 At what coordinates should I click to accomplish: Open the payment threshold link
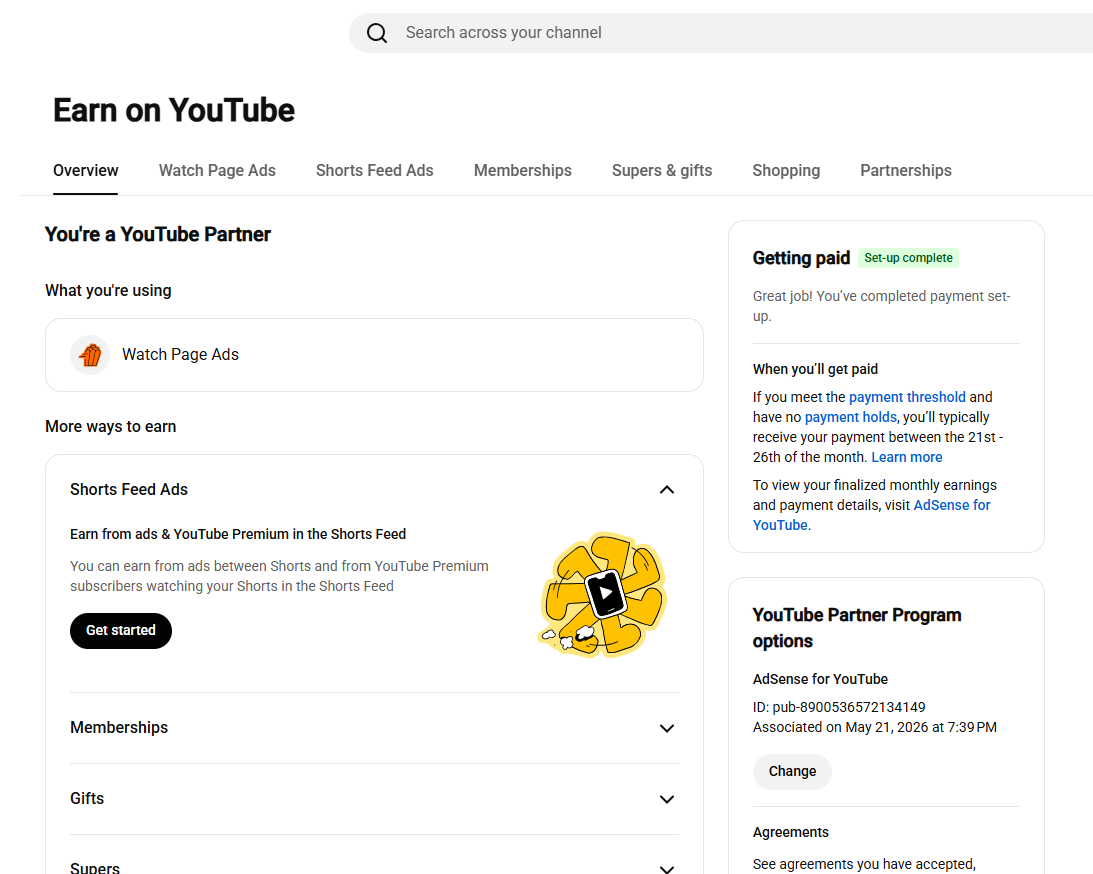[x=907, y=397]
